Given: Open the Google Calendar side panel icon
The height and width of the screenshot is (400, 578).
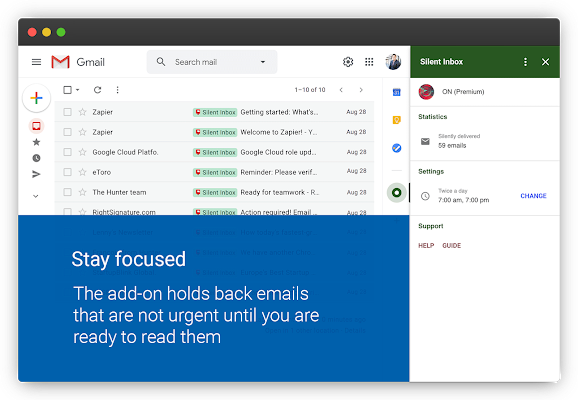Looking at the screenshot, I should tap(397, 92).
